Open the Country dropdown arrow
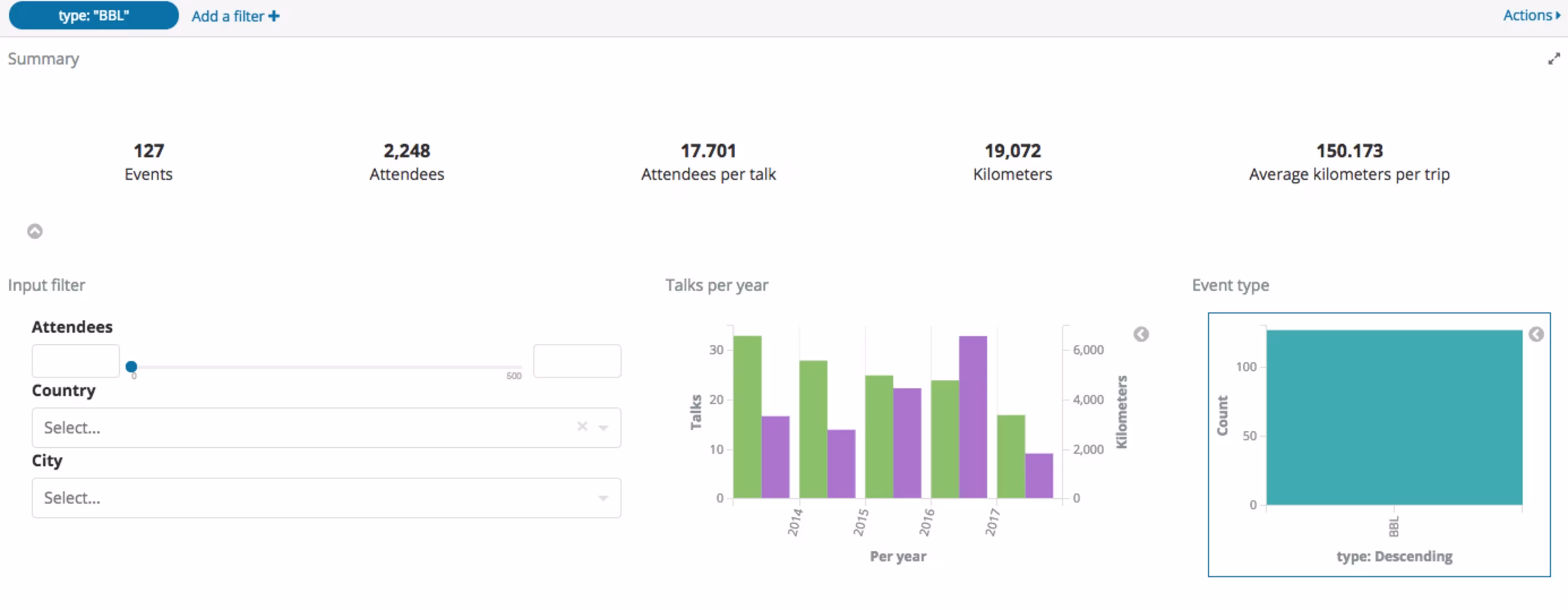 [603, 428]
